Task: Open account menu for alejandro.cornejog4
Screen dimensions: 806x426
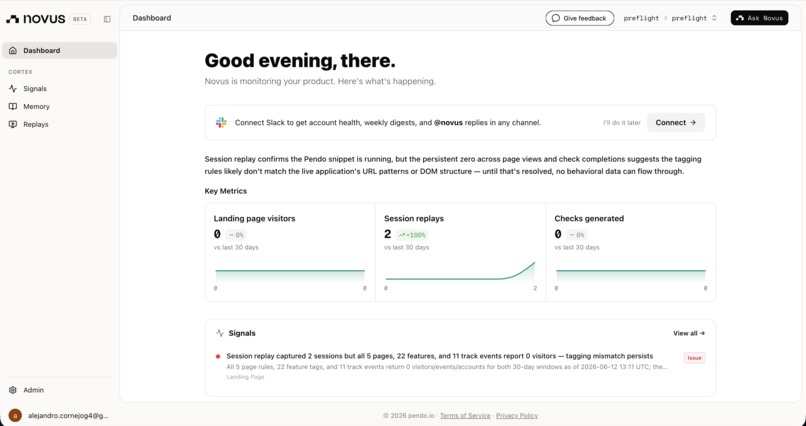Action: 60,415
